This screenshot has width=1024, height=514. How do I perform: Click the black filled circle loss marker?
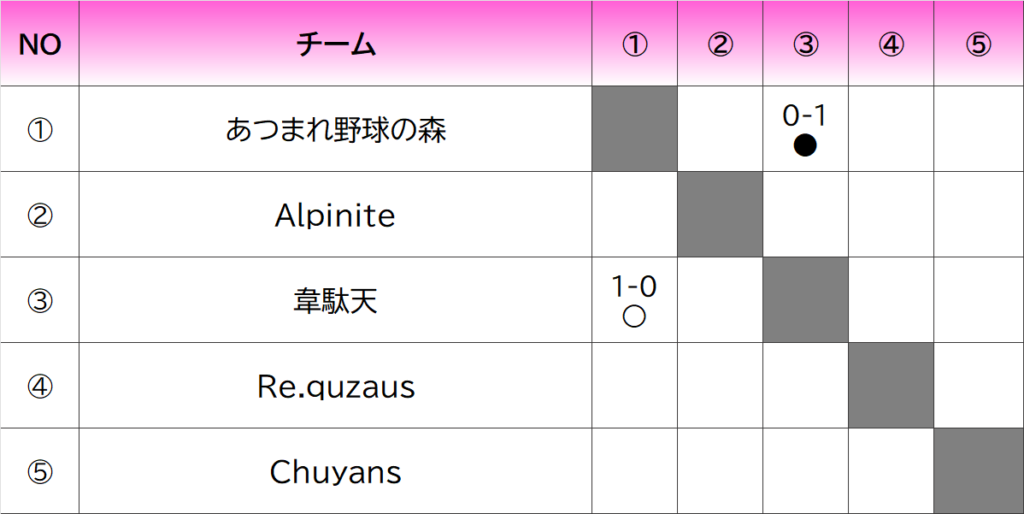[x=805, y=146]
